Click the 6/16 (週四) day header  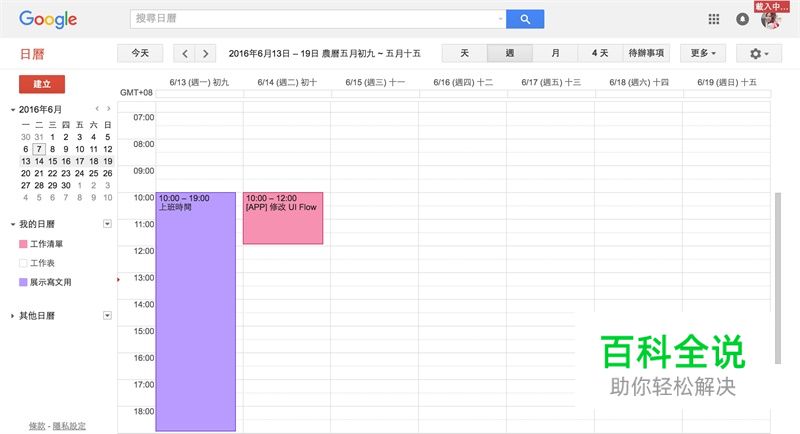463,82
